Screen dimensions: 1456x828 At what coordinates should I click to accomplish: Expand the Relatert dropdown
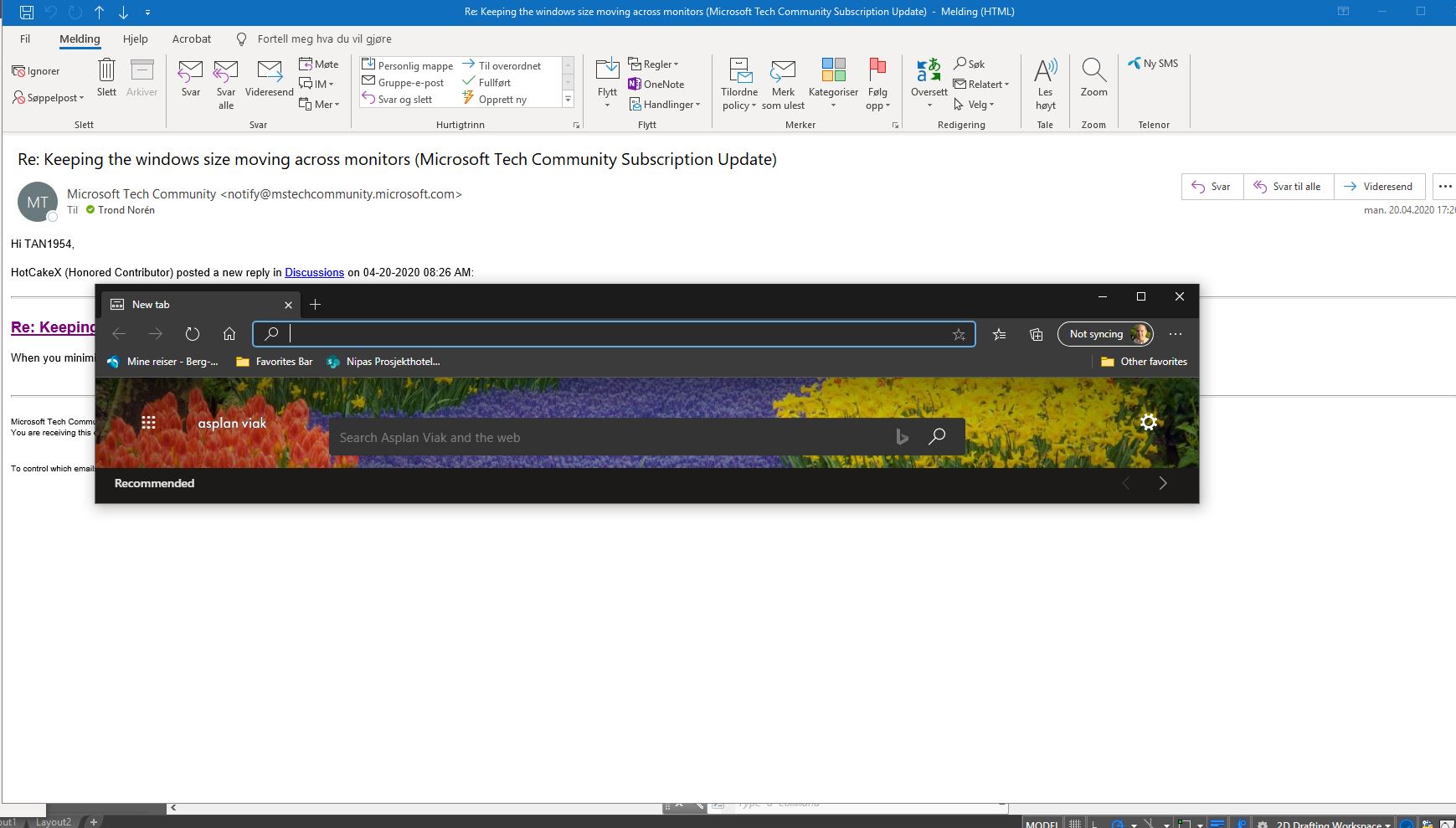[x=981, y=85]
